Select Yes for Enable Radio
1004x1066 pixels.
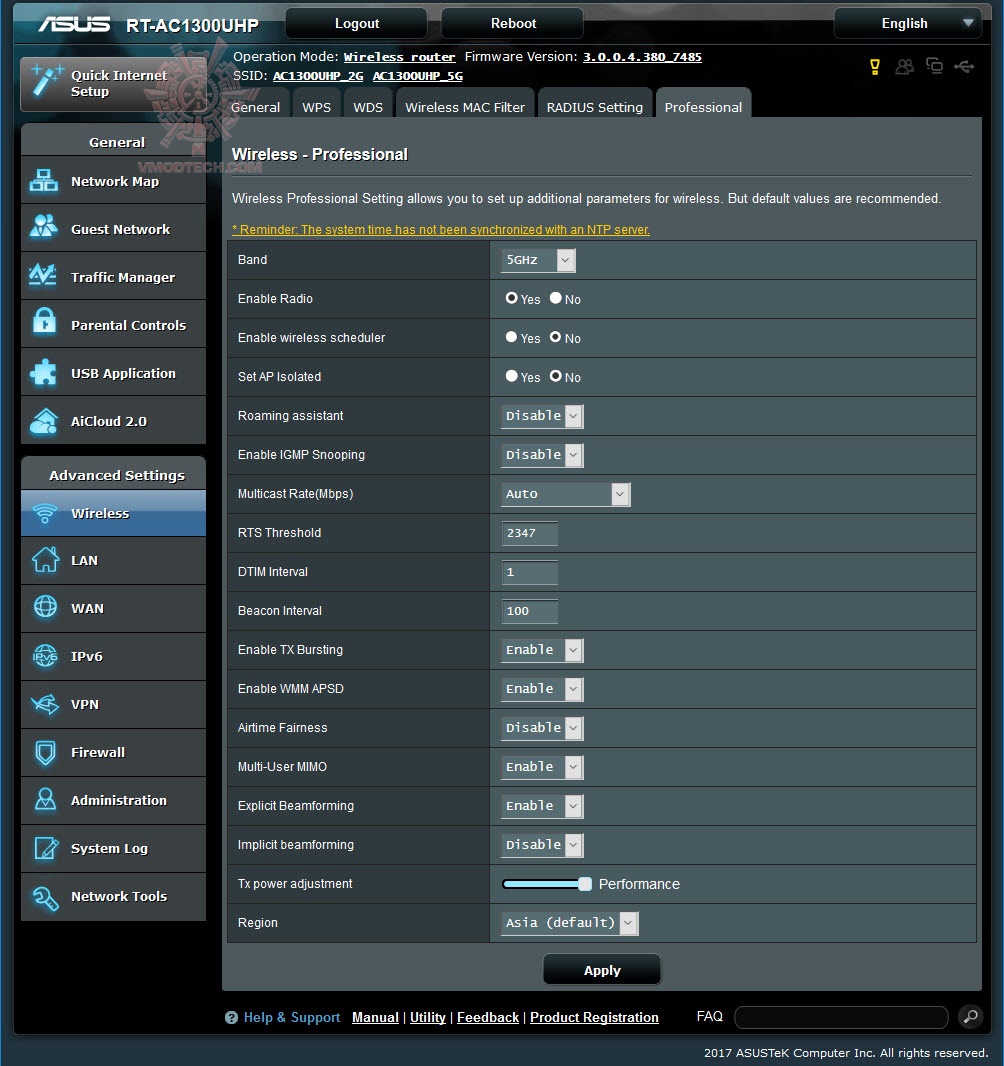pyautogui.click(x=511, y=298)
